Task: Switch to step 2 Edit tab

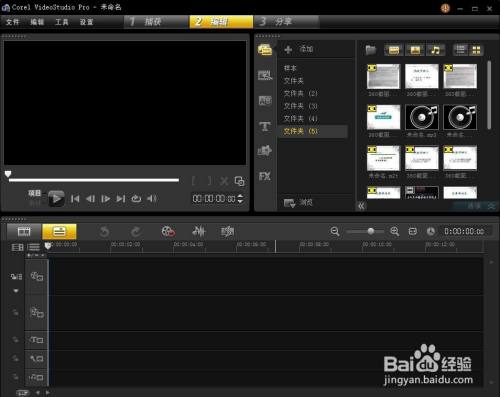Action: (221, 22)
